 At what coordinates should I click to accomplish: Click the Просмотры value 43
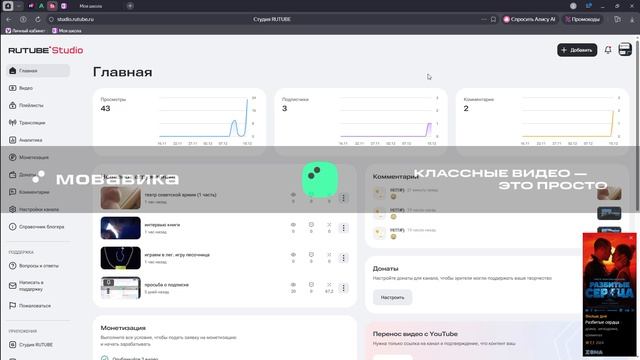point(105,108)
